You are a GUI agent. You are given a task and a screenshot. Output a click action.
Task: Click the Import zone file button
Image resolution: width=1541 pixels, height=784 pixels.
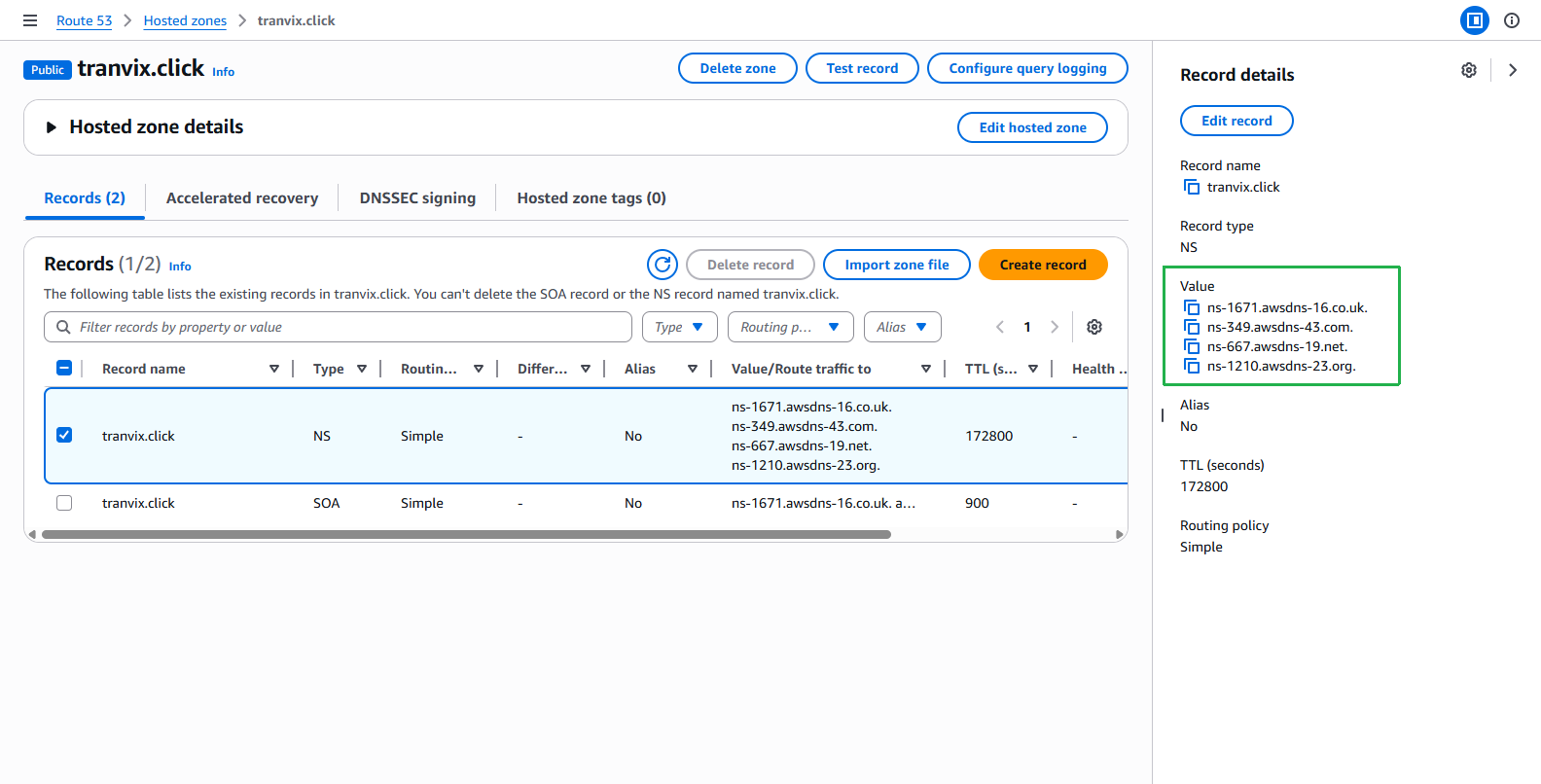tap(897, 265)
